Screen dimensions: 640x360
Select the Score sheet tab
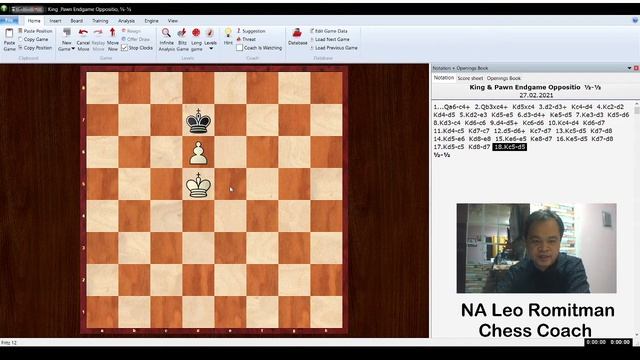pos(470,78)
